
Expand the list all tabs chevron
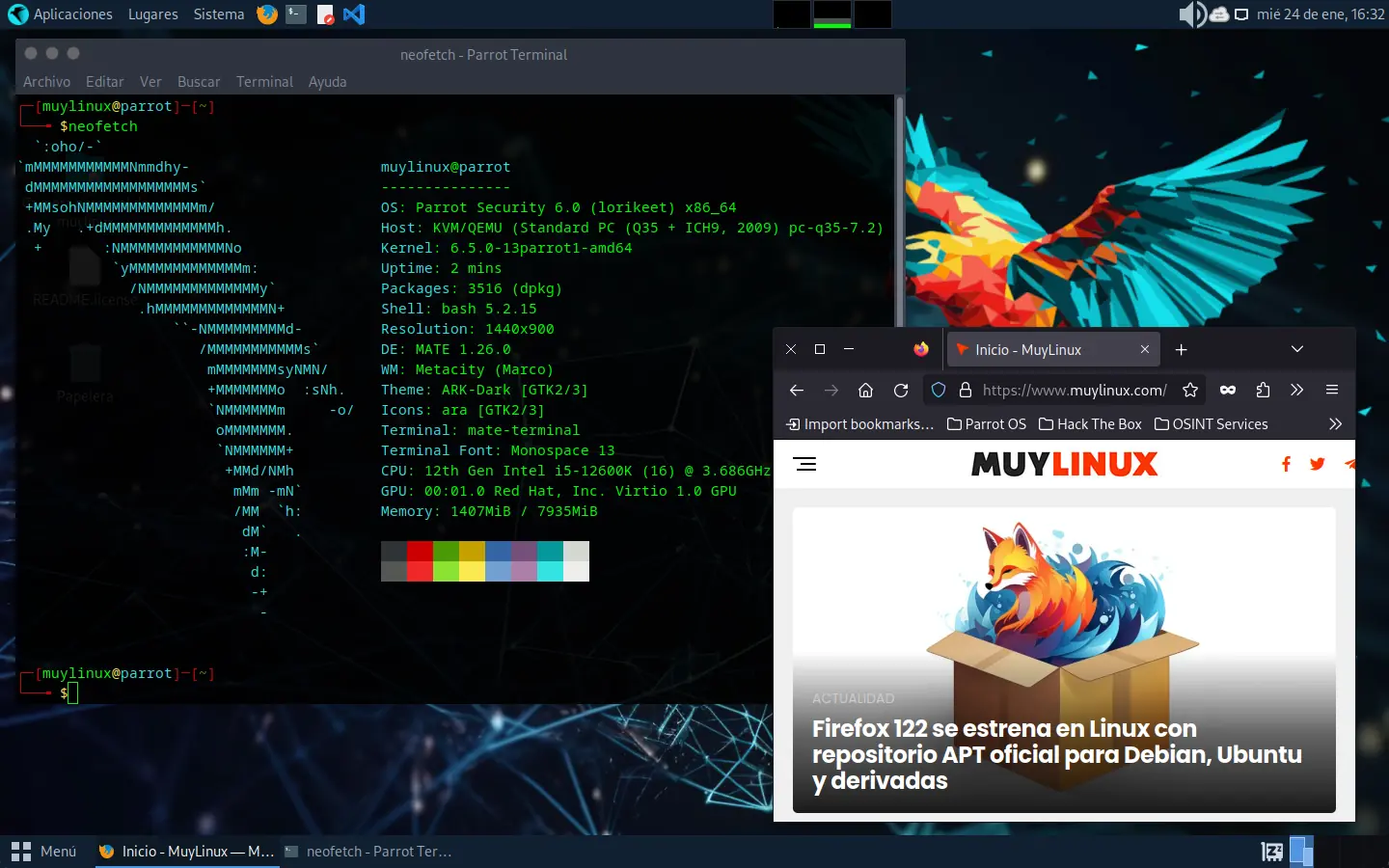pos(1297,349)
